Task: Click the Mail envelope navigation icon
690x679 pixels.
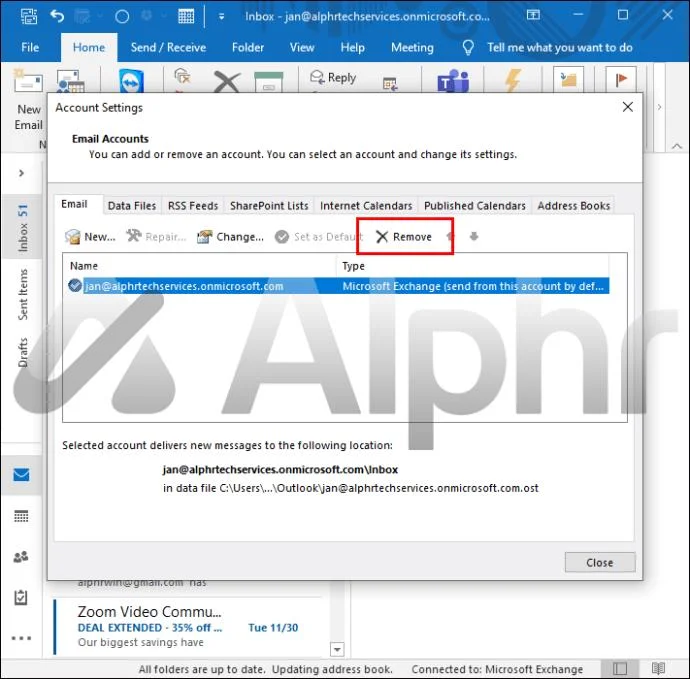Action: coord(21,475)
